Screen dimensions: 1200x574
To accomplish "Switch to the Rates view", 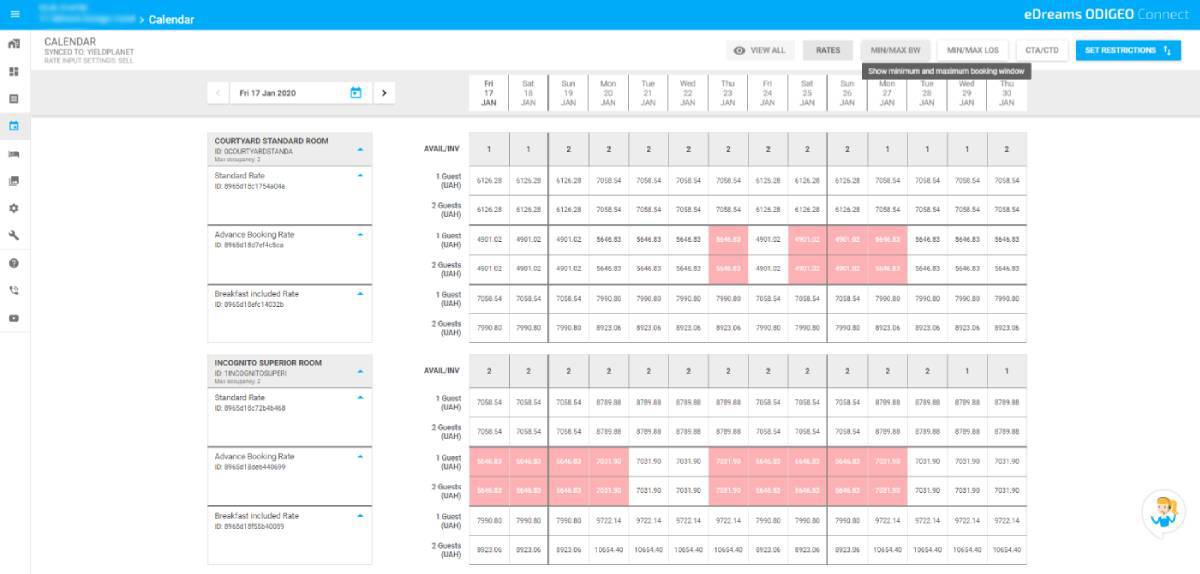I will pyautogui.click(x=828, y=50).
